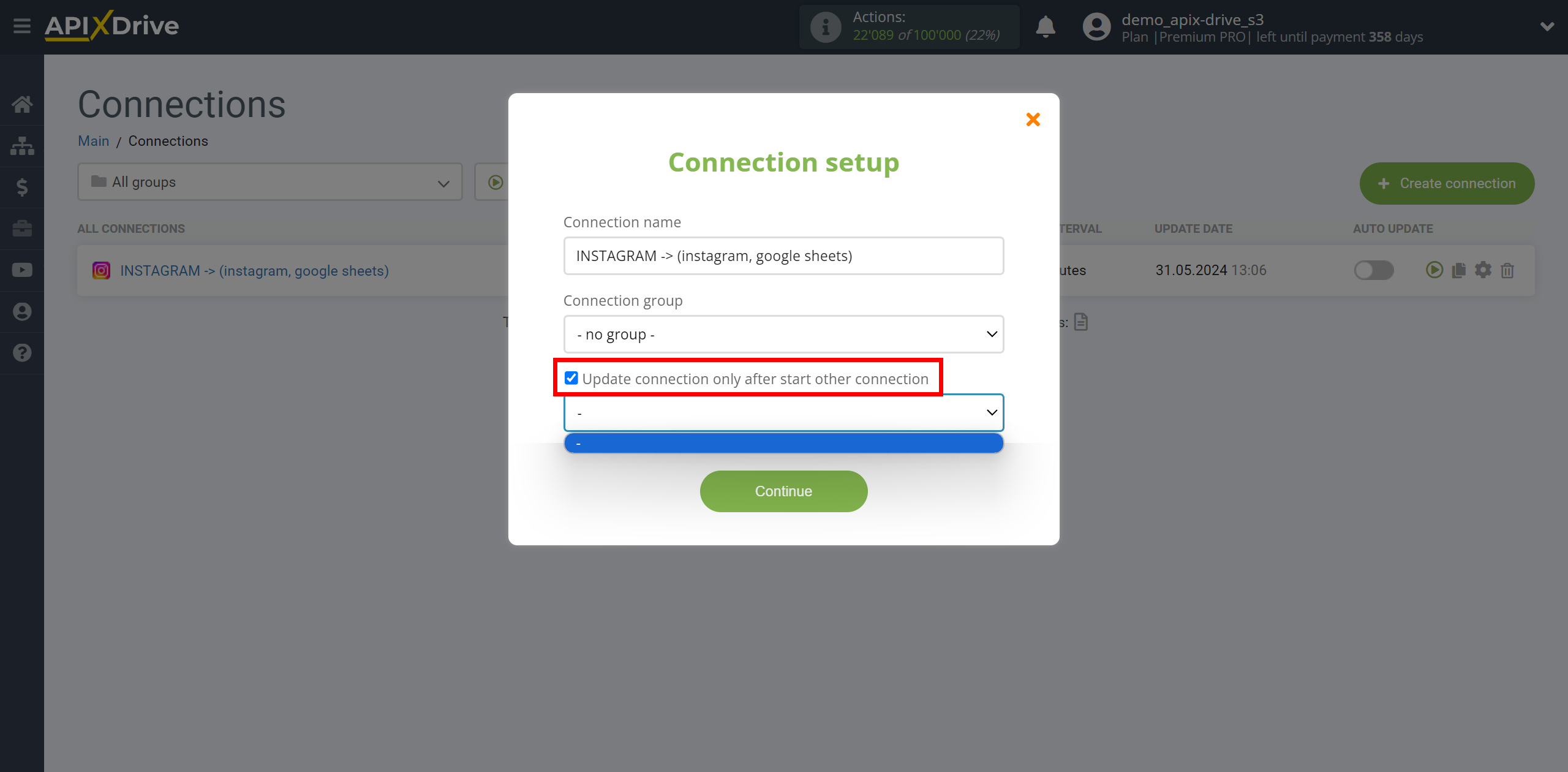Screen dimensions: 1568x772
Task: Expand the dependent connection selector dropdown
Action: tap(784, 412)
